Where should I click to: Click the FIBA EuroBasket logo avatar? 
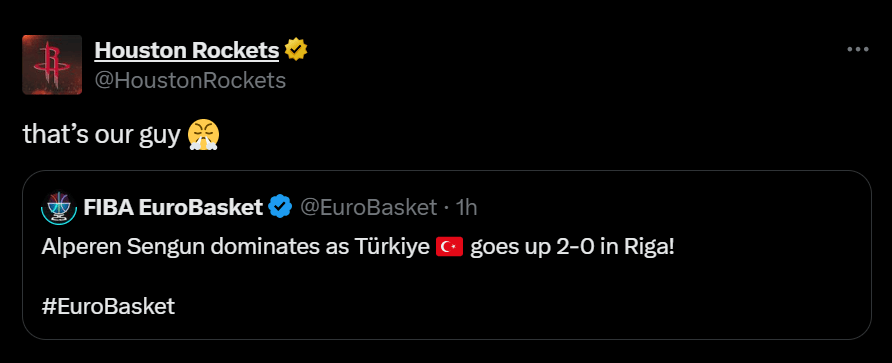(x=59, y=208)
